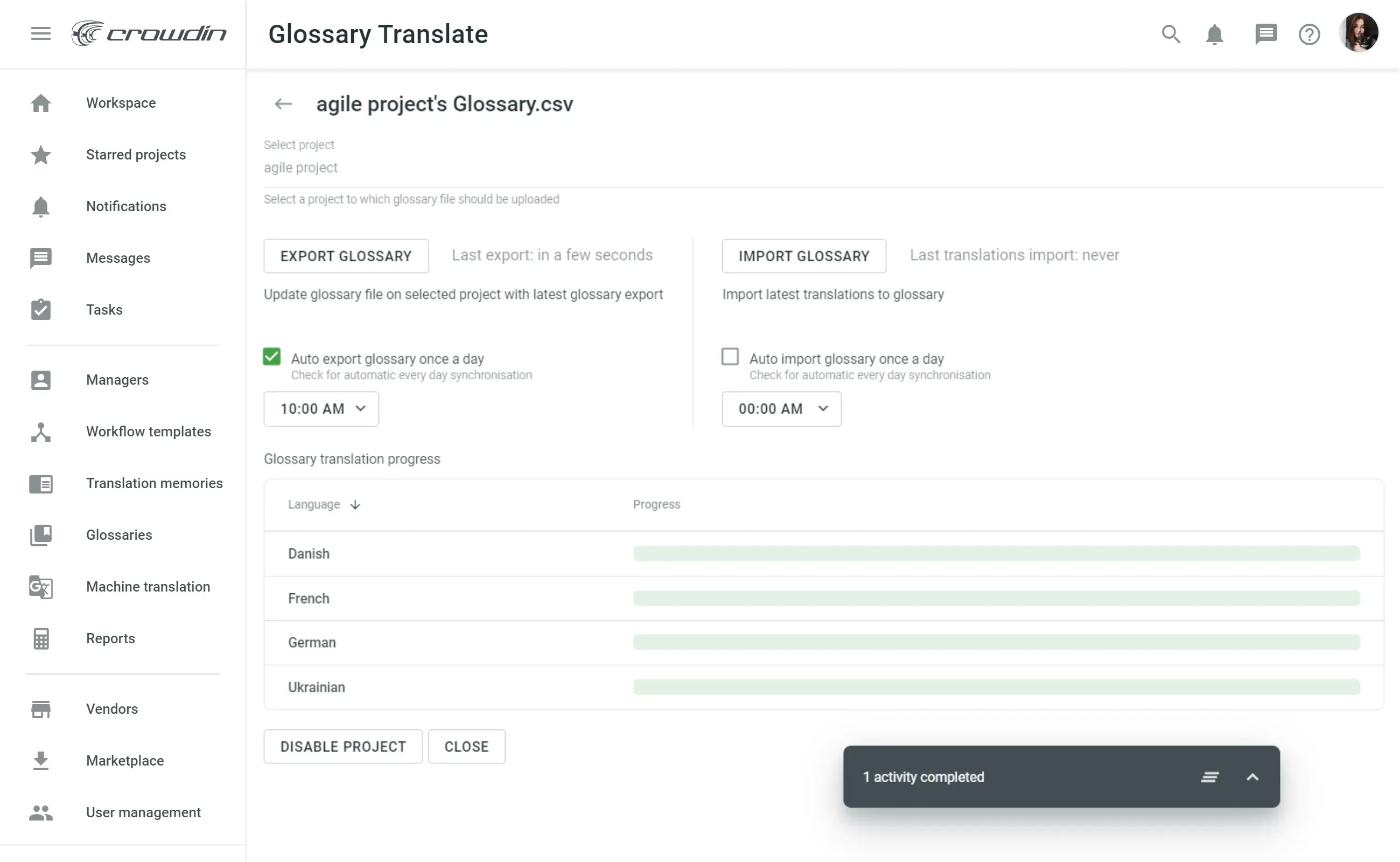Open Notifications via the bell icon
The image size is (1400, 862).
(40, 206)
